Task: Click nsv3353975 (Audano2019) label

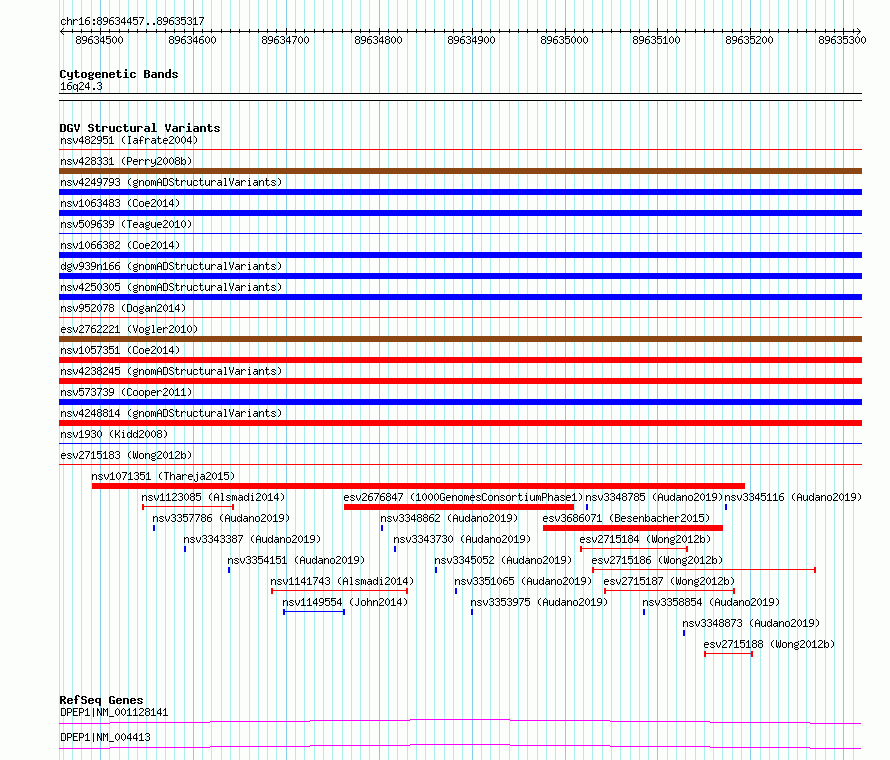Action: (x=539, y=602)
